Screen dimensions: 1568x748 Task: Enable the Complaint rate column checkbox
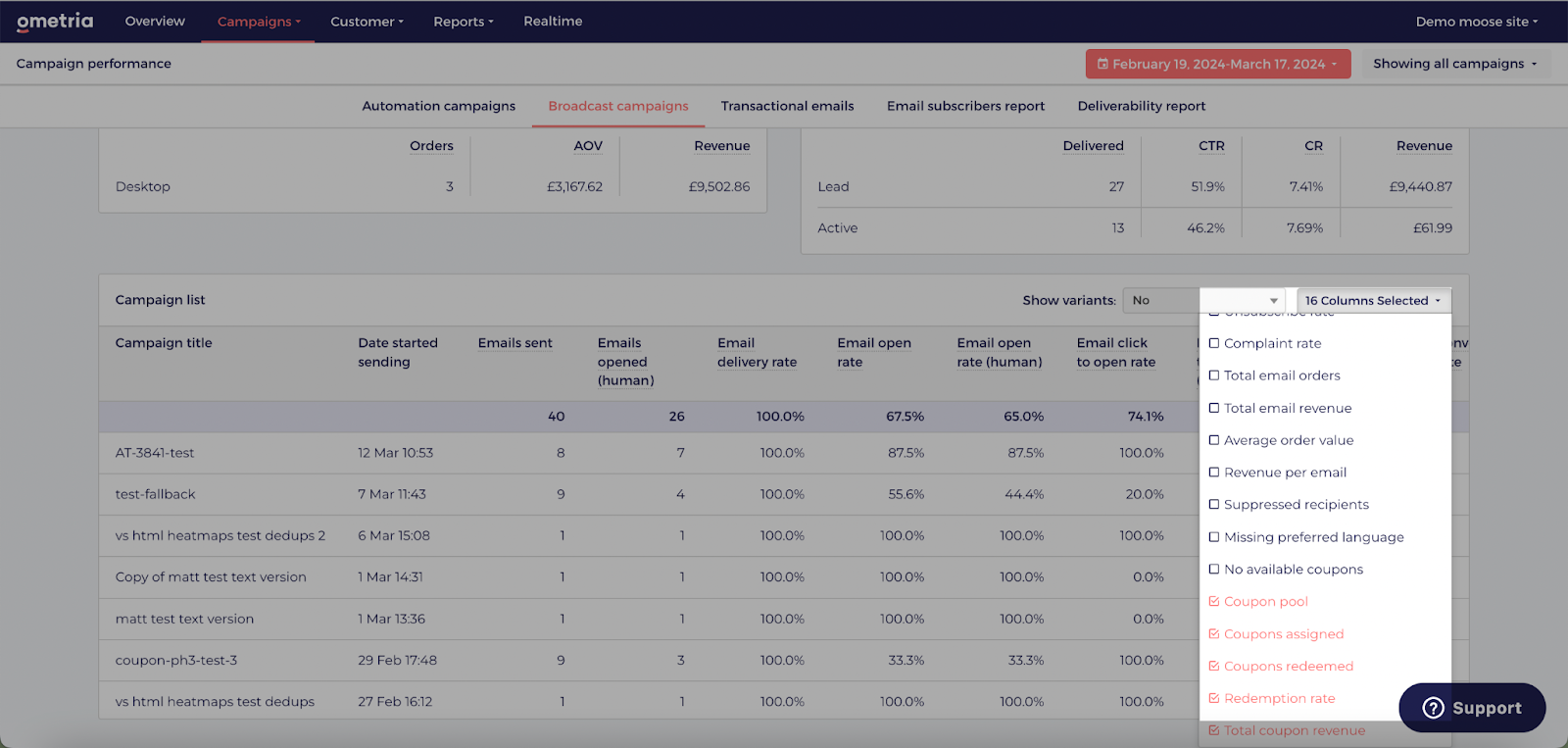click(1214, 343)
